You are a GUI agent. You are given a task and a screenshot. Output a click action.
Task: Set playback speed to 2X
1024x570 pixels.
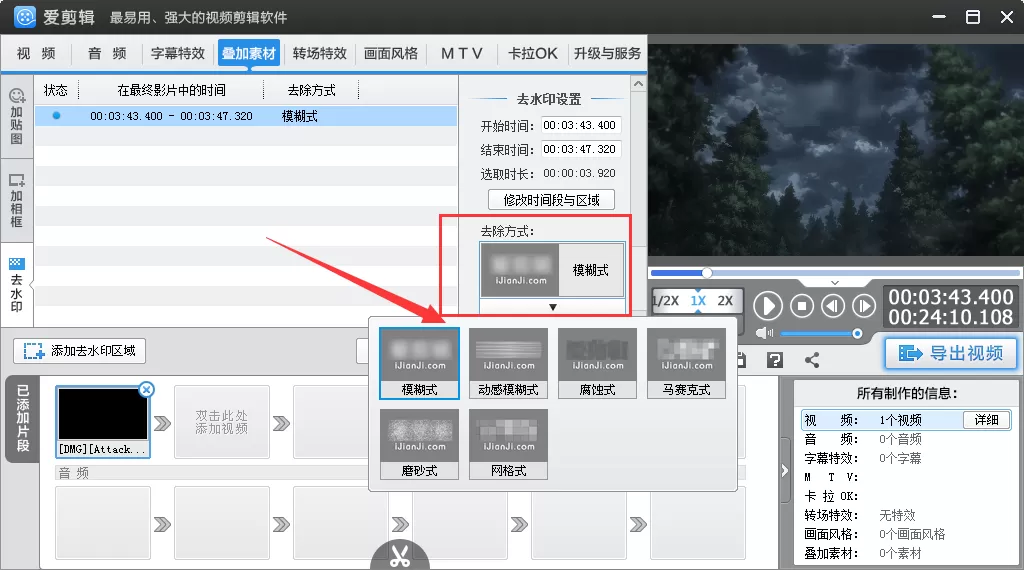(725, 301)
